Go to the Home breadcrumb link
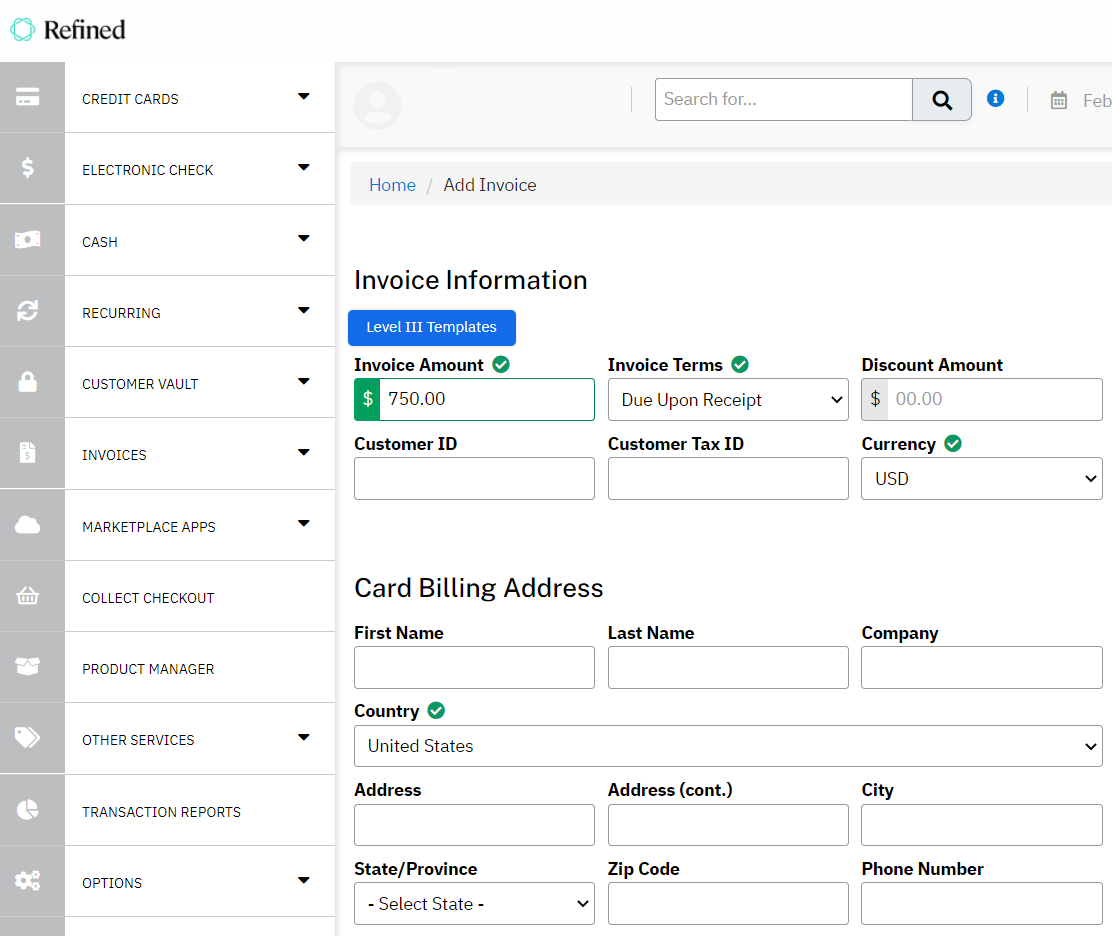The image size is (1112, 936). 392,185
